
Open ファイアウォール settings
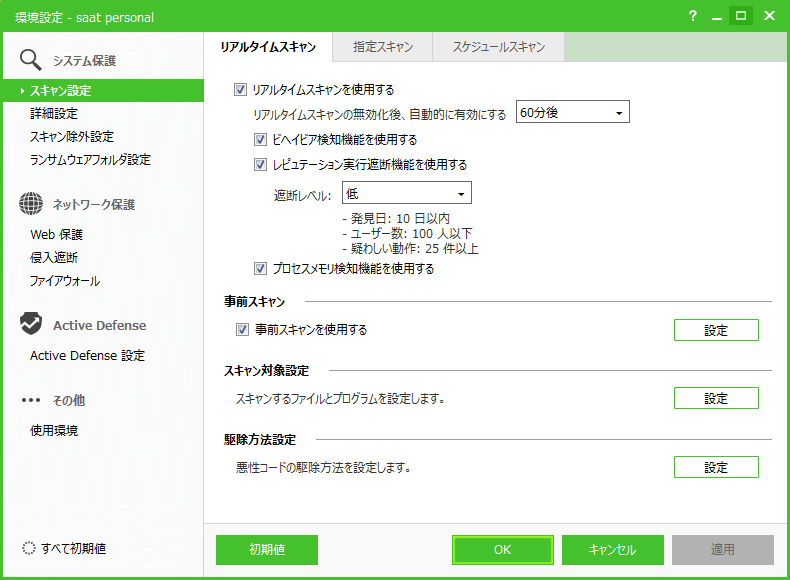[x=65, y=281]
